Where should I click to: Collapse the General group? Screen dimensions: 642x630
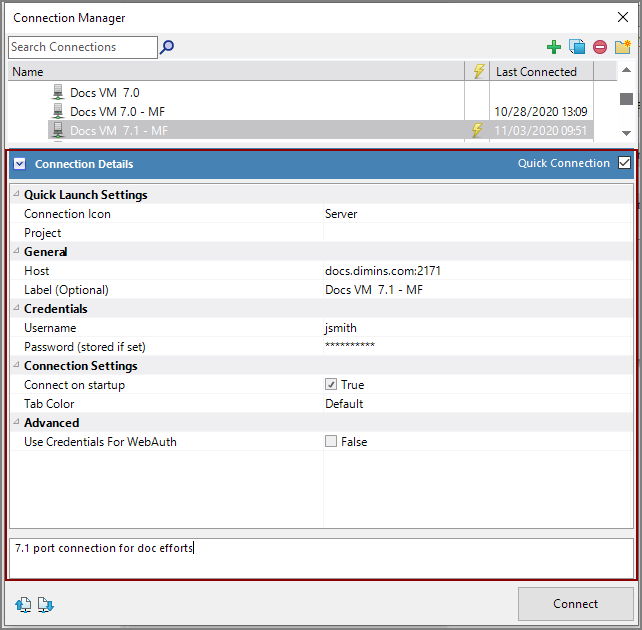coord(16,251)
